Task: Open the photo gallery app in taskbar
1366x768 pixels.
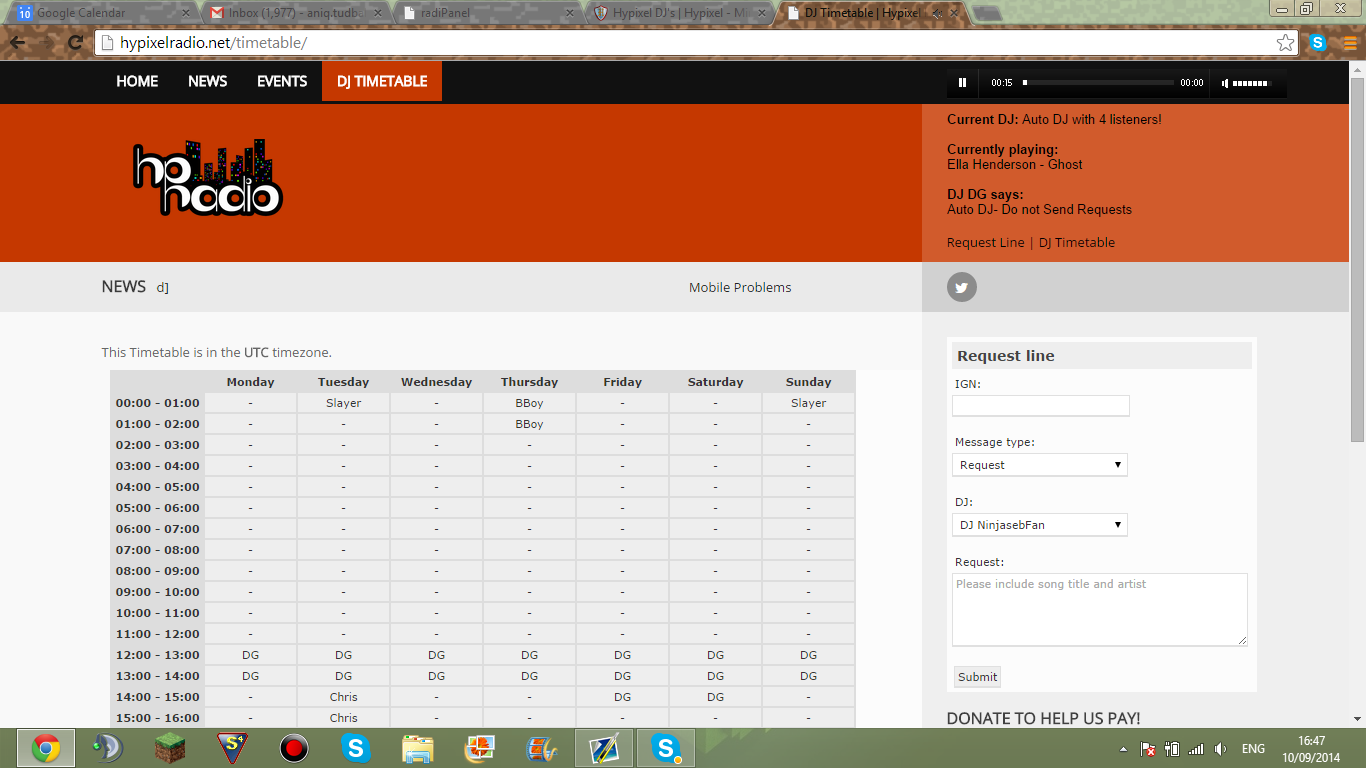Action: [480, 748]
